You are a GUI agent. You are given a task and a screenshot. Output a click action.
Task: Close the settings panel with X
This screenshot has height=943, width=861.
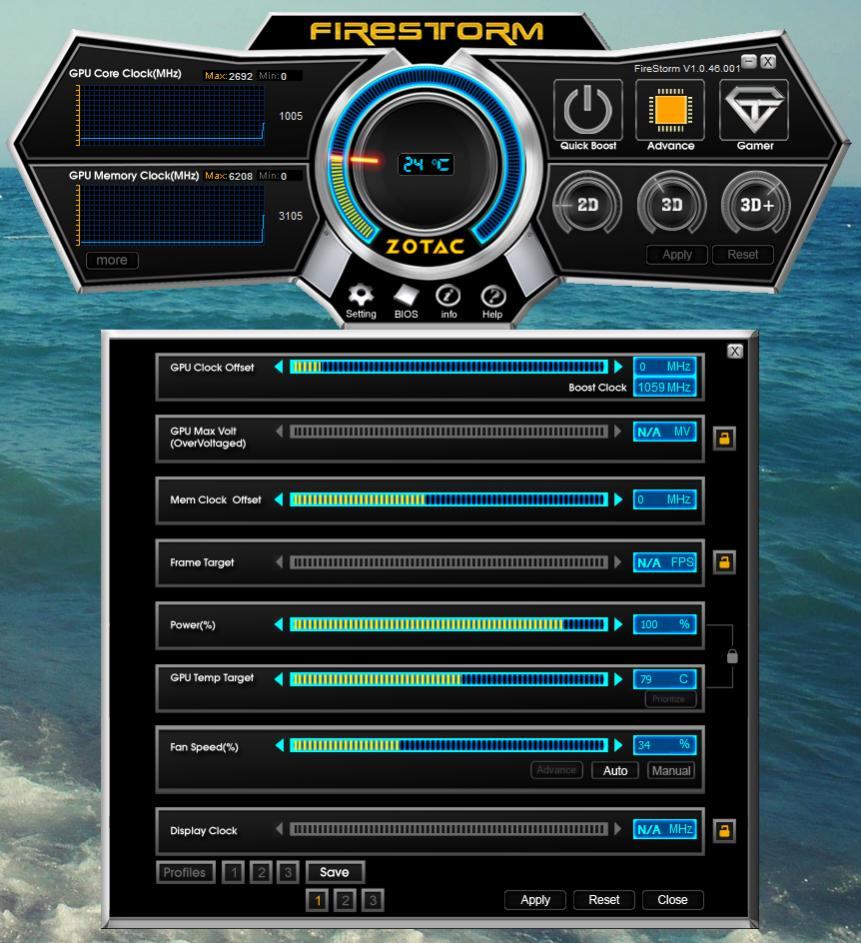[734, 351]
